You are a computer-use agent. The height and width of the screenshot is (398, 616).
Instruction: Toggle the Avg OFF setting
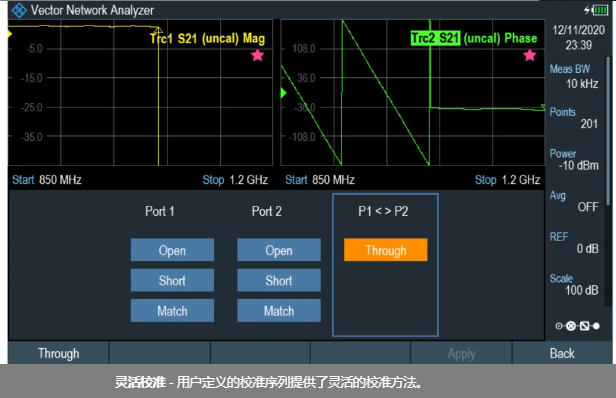[x=574, y=201]
